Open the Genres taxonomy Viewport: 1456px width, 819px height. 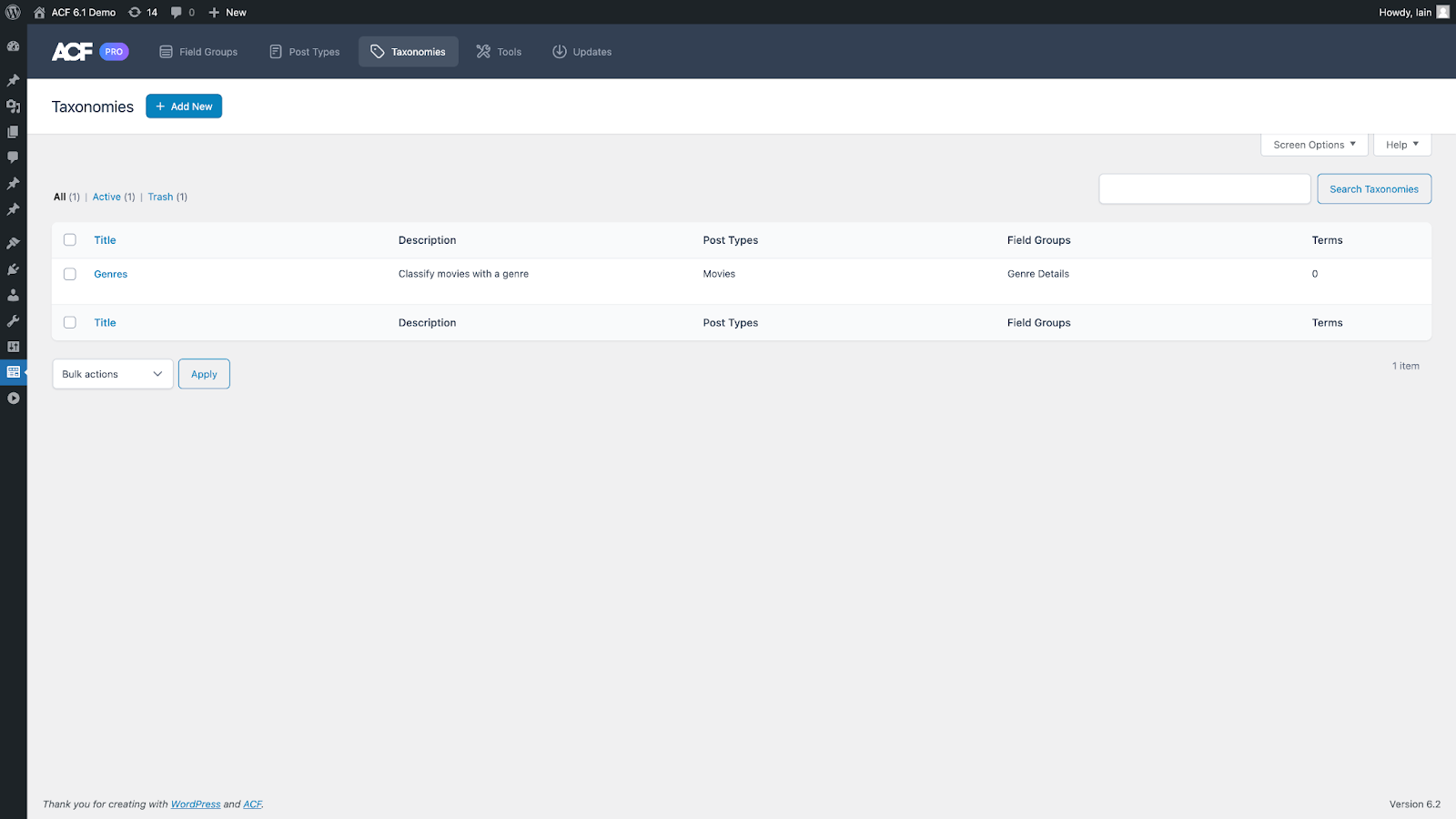pyautogui.click(x=111, y=274)
